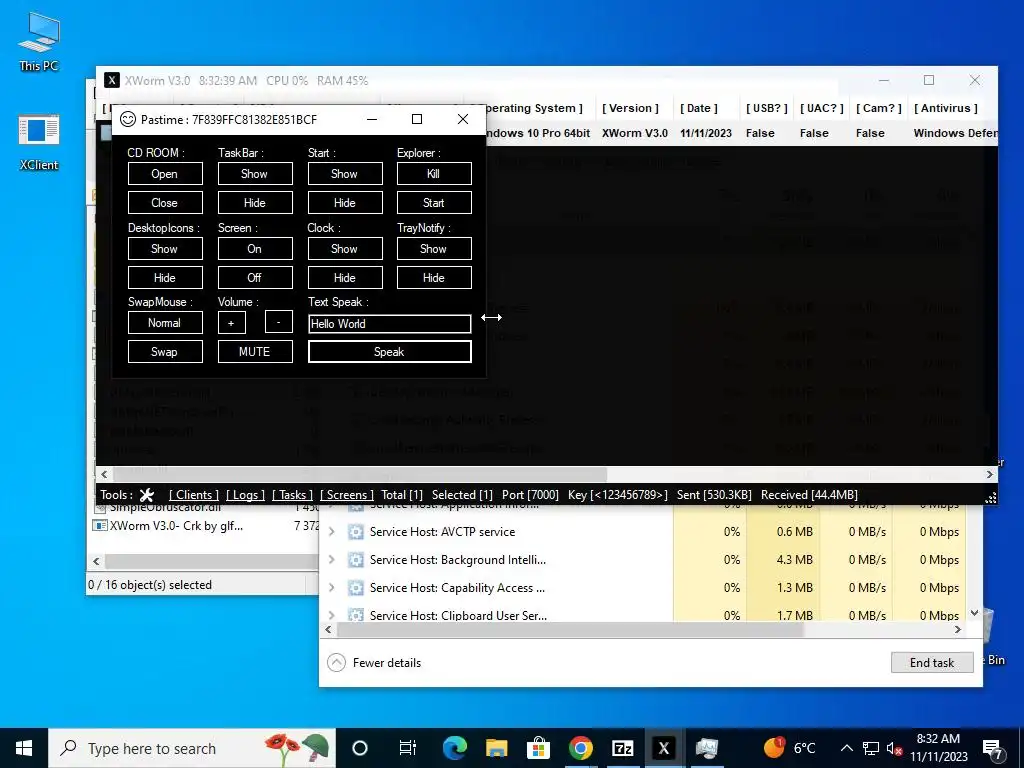
Task: Select the XClient desktop icon
Action: (x=39, y=143)
